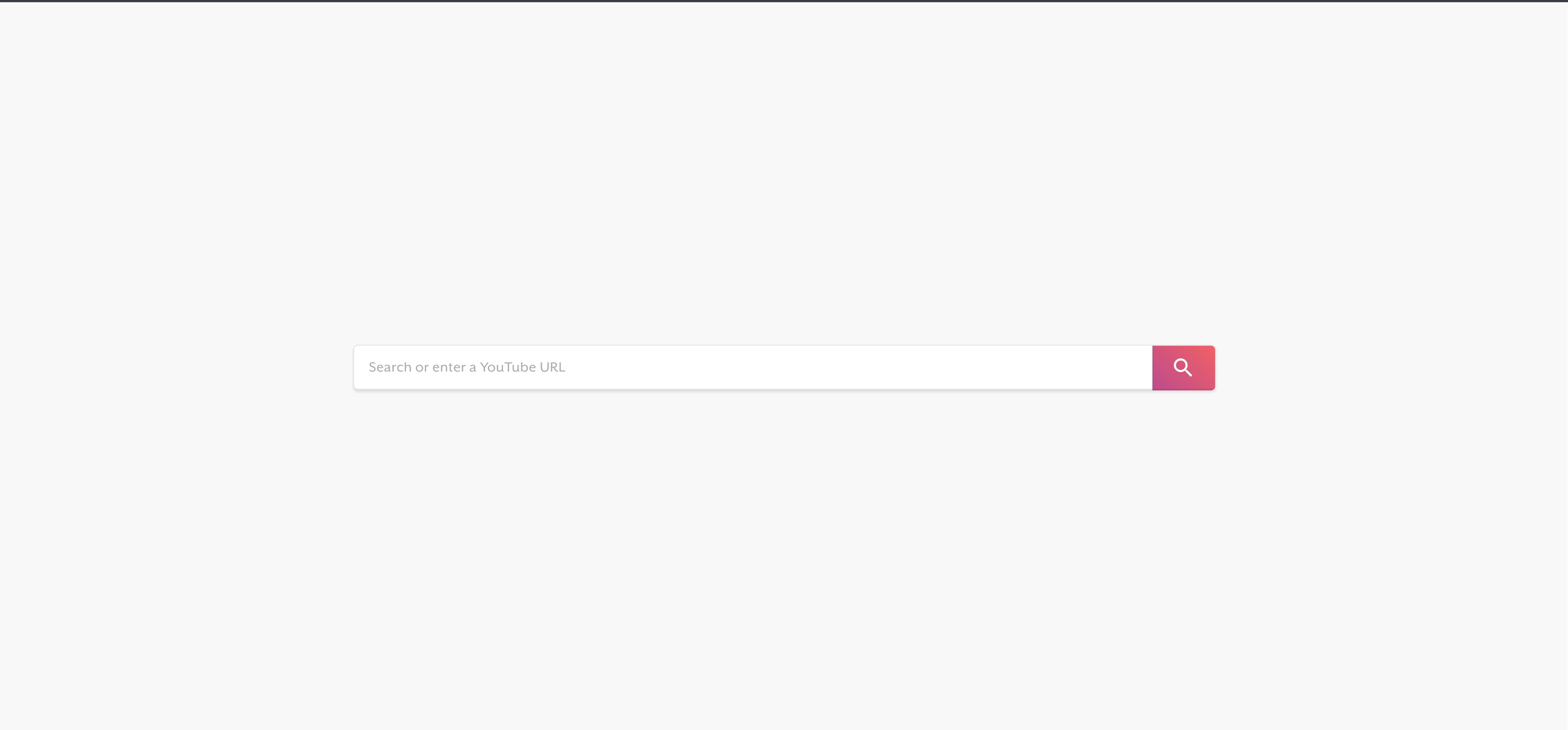This screenshot has height=730, width=1568.
Task: Tap the white magnifier glyph
Action: [x=1183, y=367]
